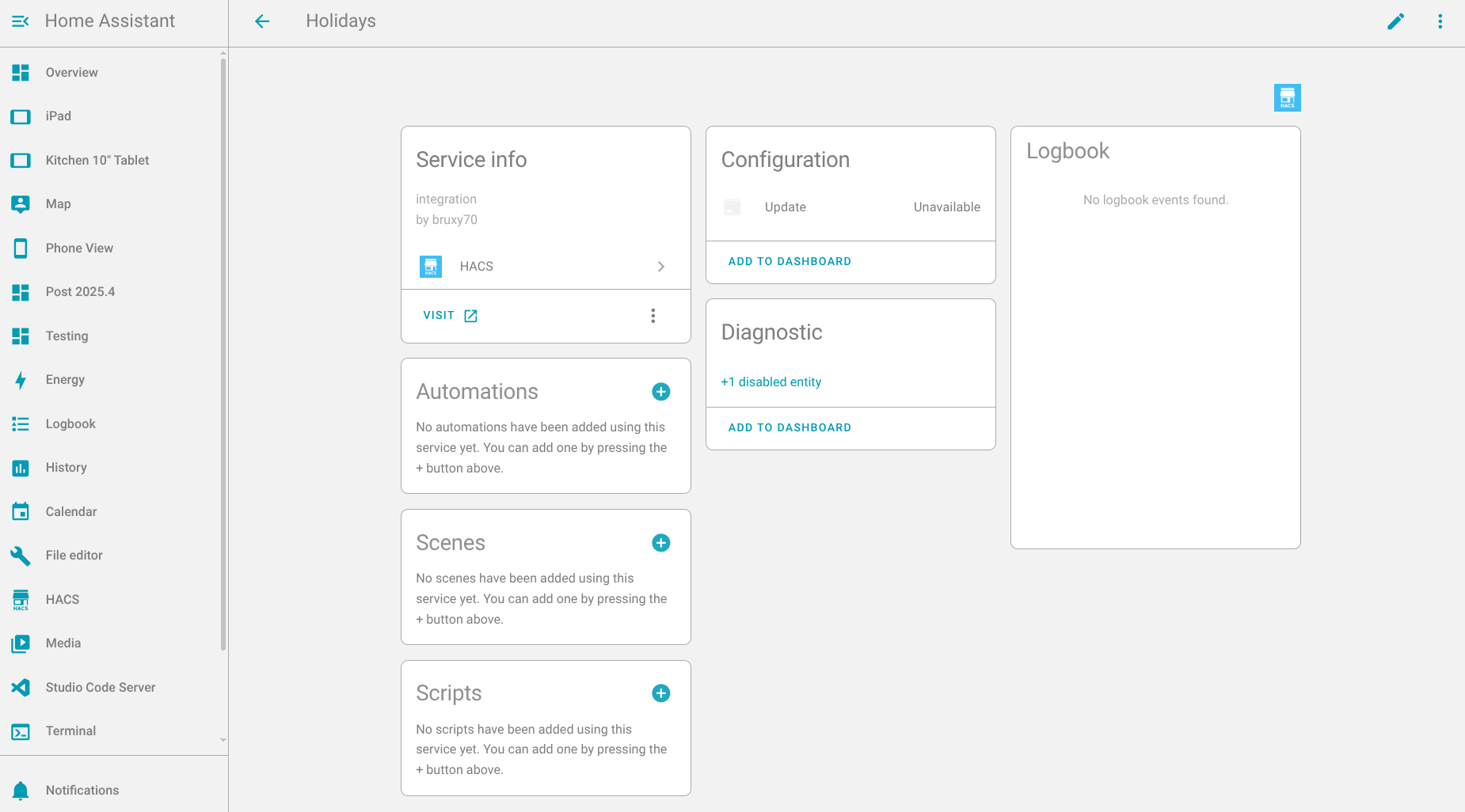Click ADD TO DASHBOARD under Diagnostic
Image resolution: width=1465 pixels, height=812 pixels.
coord(790,428)
